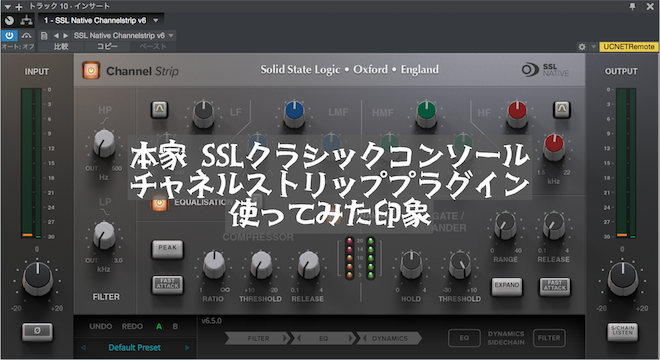Viewport: 660px width, 360px height.
Task: Click the gate HOLD knob
Action: [411, 264]
